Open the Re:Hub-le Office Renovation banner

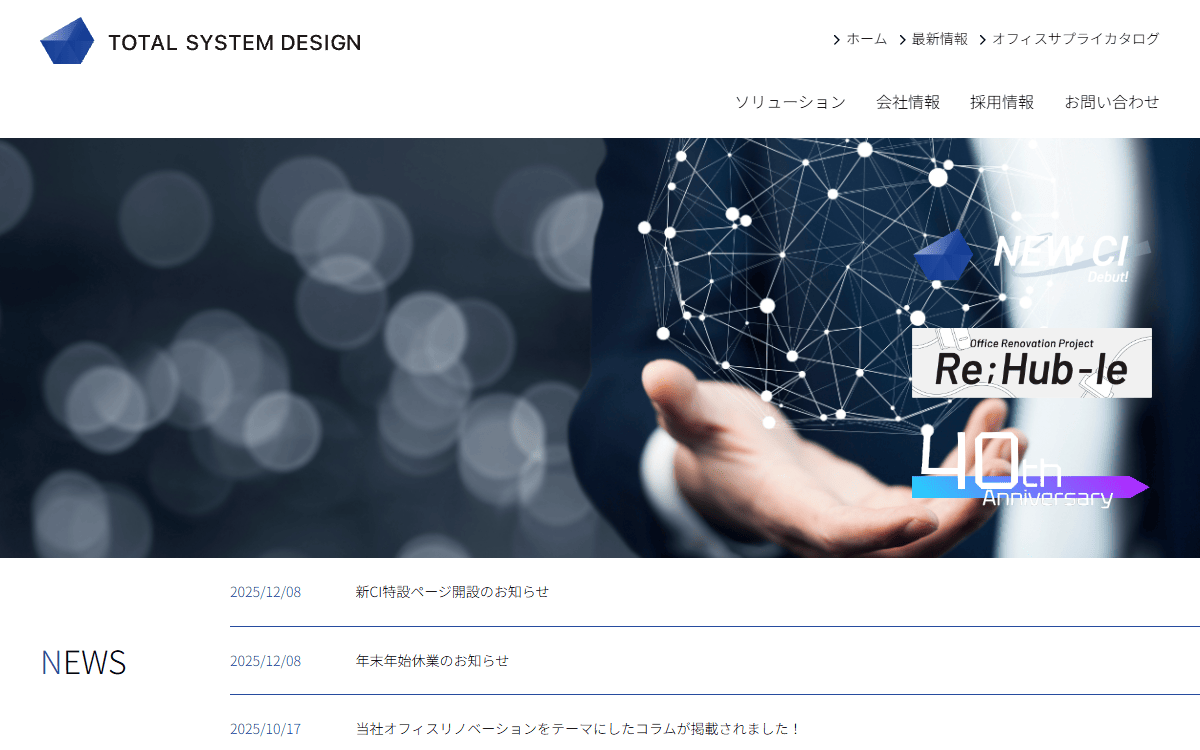(1032, 363)
